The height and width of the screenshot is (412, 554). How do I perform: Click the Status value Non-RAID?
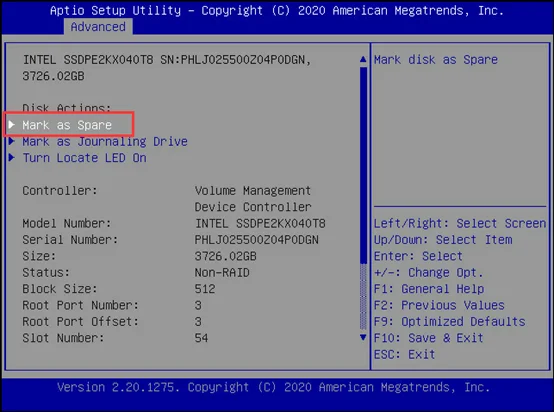click(x=222, y=273)
